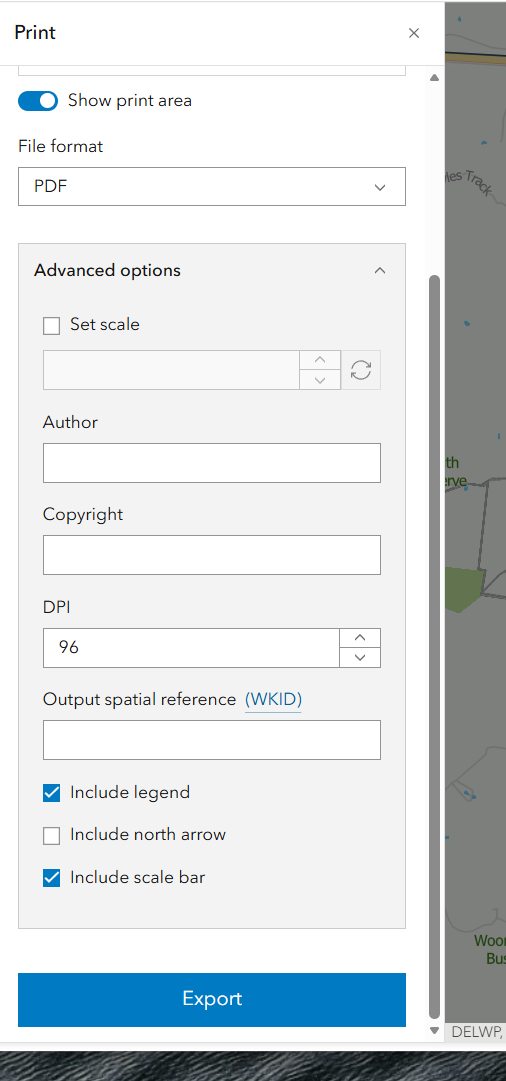Screen dimensions: 506x1081
Task: Uncheck Include scale bar checkbox
Action: pyautogui.click(x=52, y=878)
